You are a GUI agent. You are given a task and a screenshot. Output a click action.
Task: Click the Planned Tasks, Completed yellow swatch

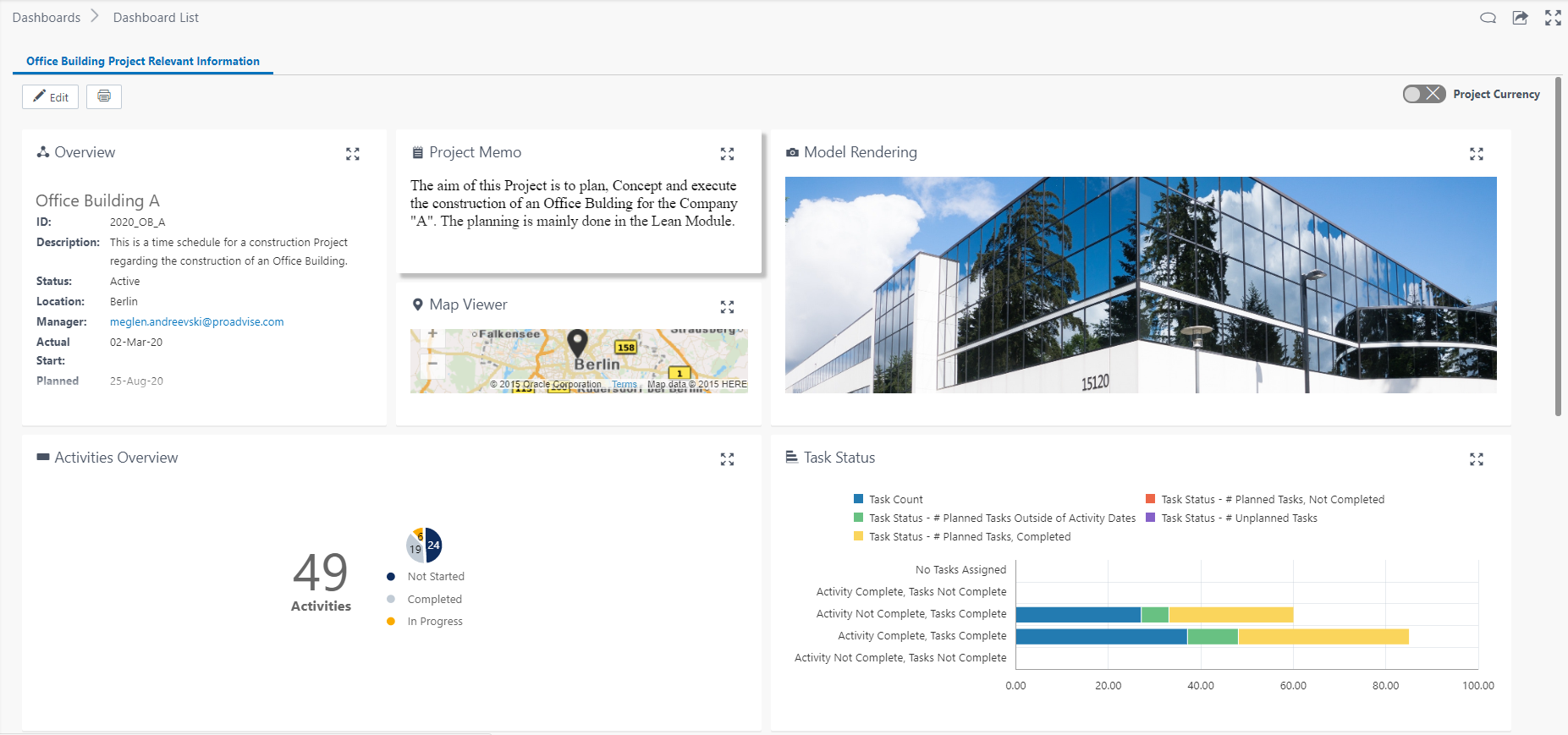[x=859, y=537]
